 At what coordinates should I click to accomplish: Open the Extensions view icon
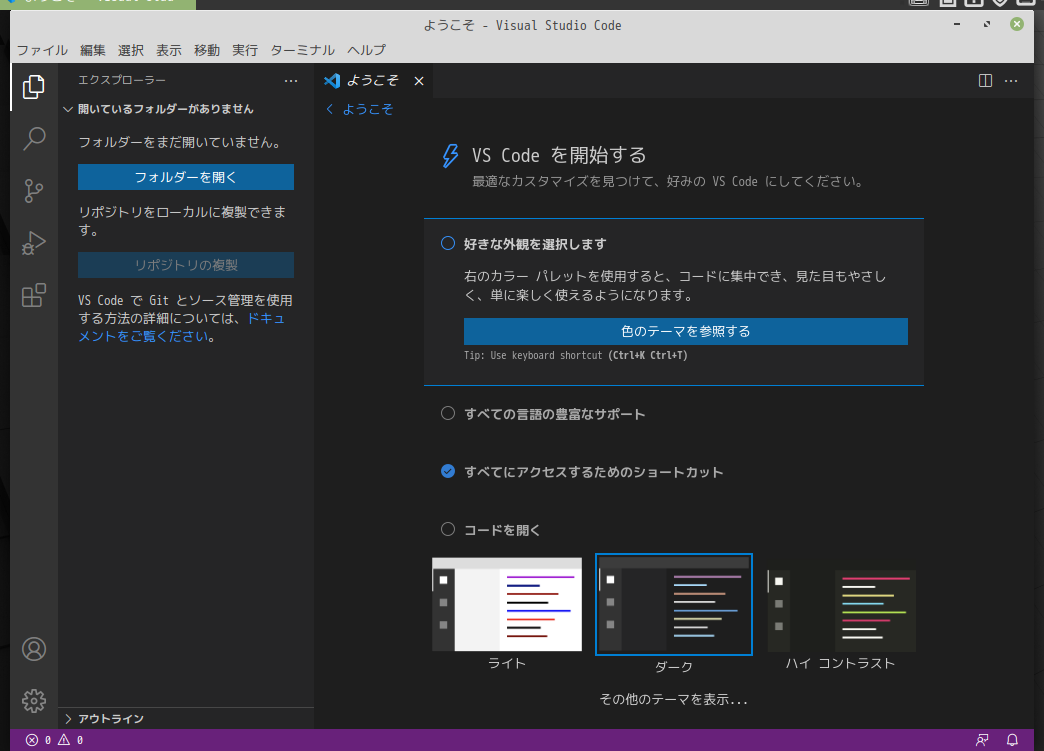(33, 295)
